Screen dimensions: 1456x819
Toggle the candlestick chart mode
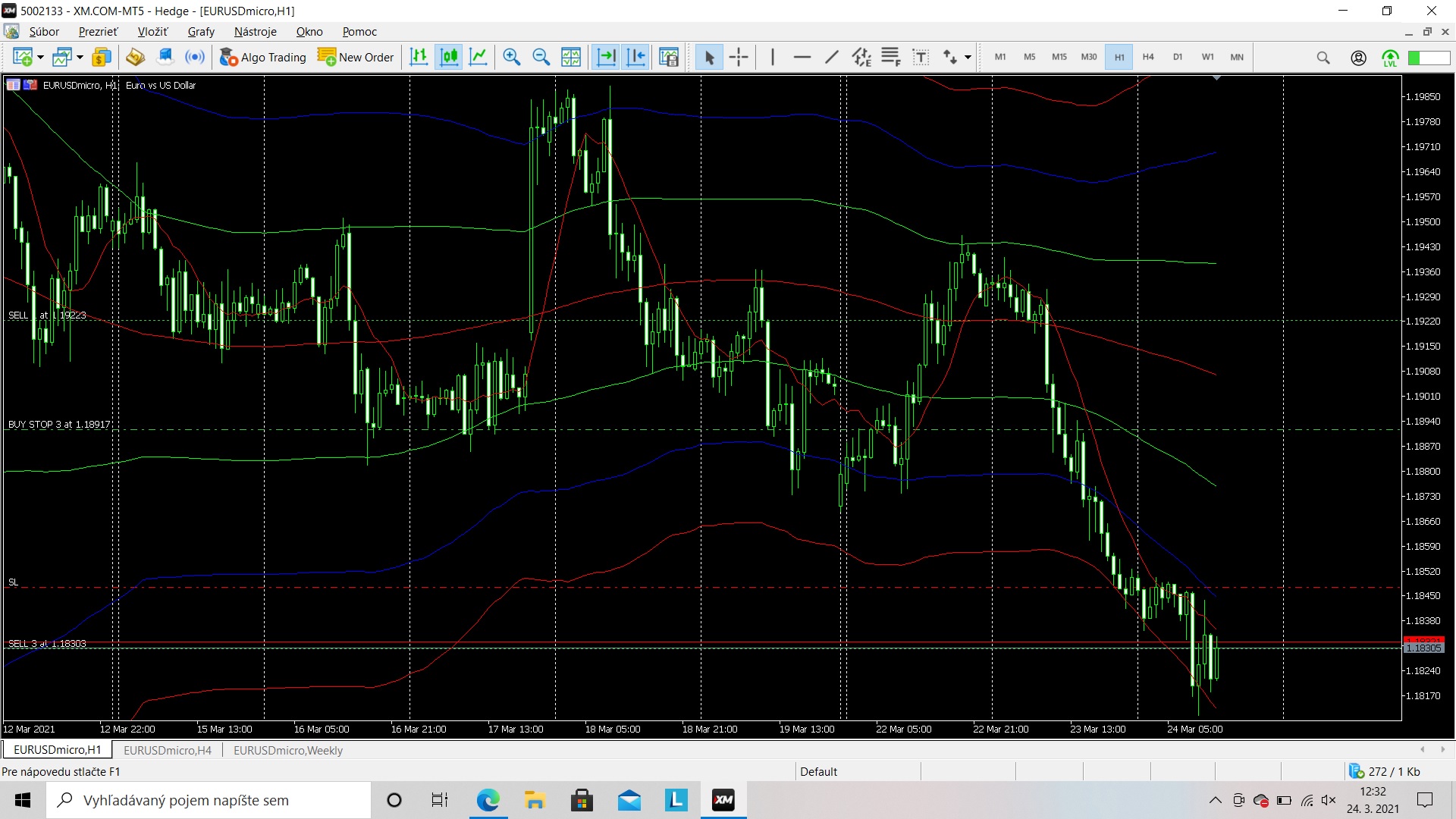[449, 57]
